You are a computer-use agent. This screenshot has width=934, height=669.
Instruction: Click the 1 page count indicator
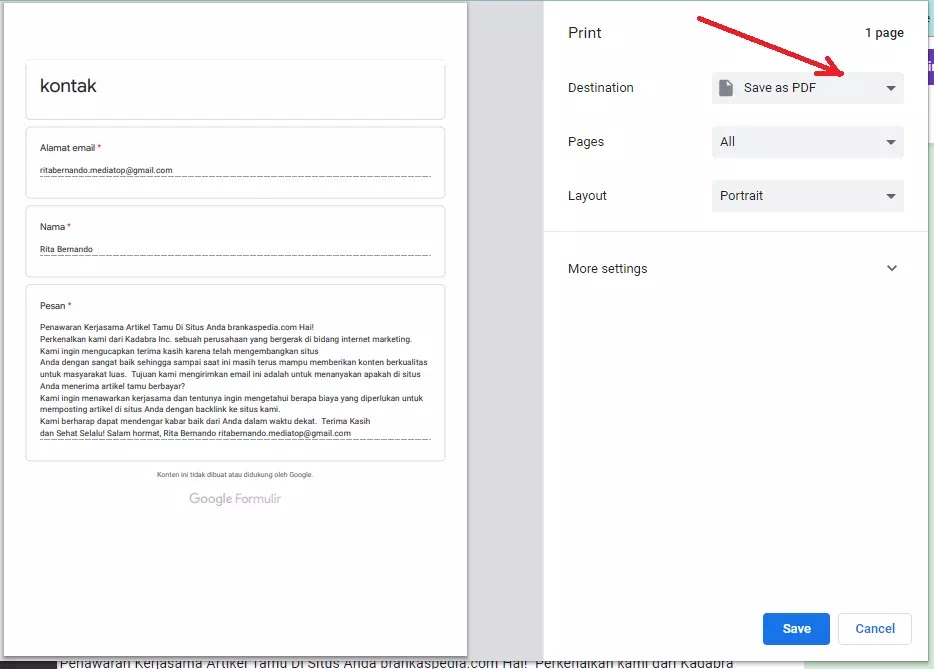coord(883,32)
